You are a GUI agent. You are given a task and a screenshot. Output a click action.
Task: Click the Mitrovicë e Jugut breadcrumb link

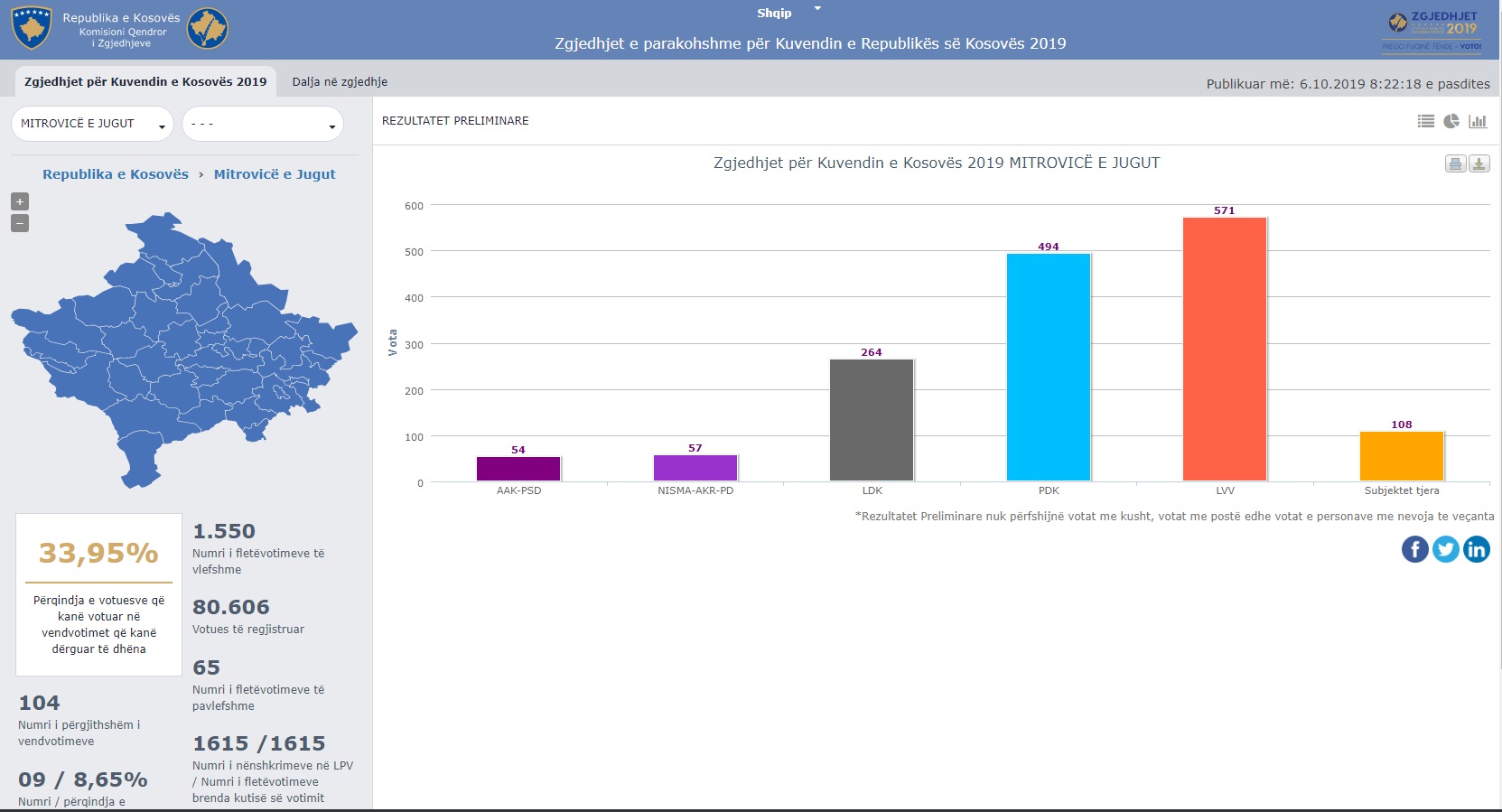tap(275, 174)
